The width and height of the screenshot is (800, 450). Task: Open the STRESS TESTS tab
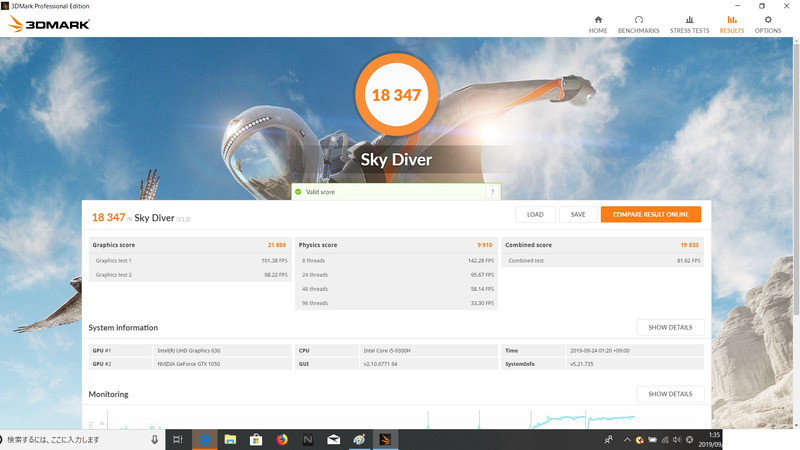[x=689, y=24]
